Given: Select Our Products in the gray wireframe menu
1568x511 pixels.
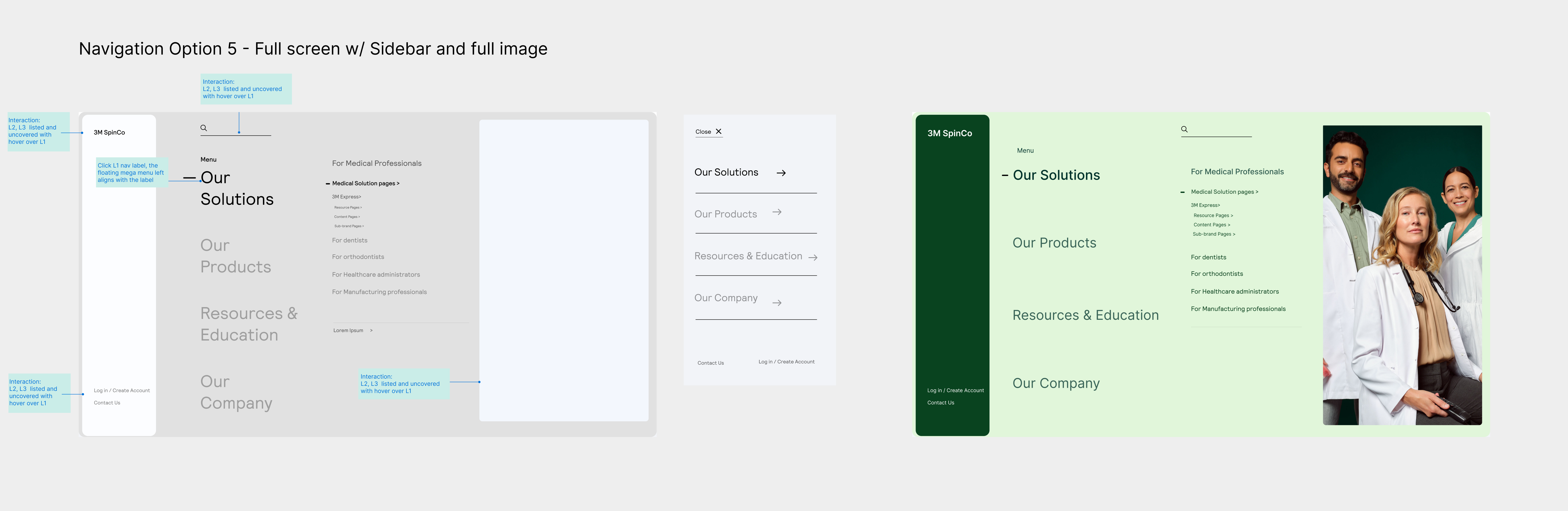Looking at the screenshot, I should (236, 256).
